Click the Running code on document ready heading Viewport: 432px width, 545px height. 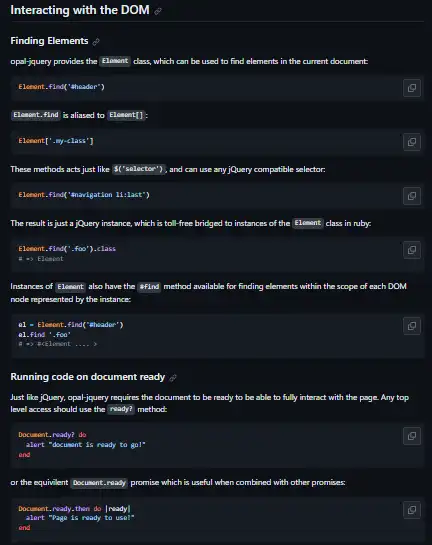click(x=88, y=377)
